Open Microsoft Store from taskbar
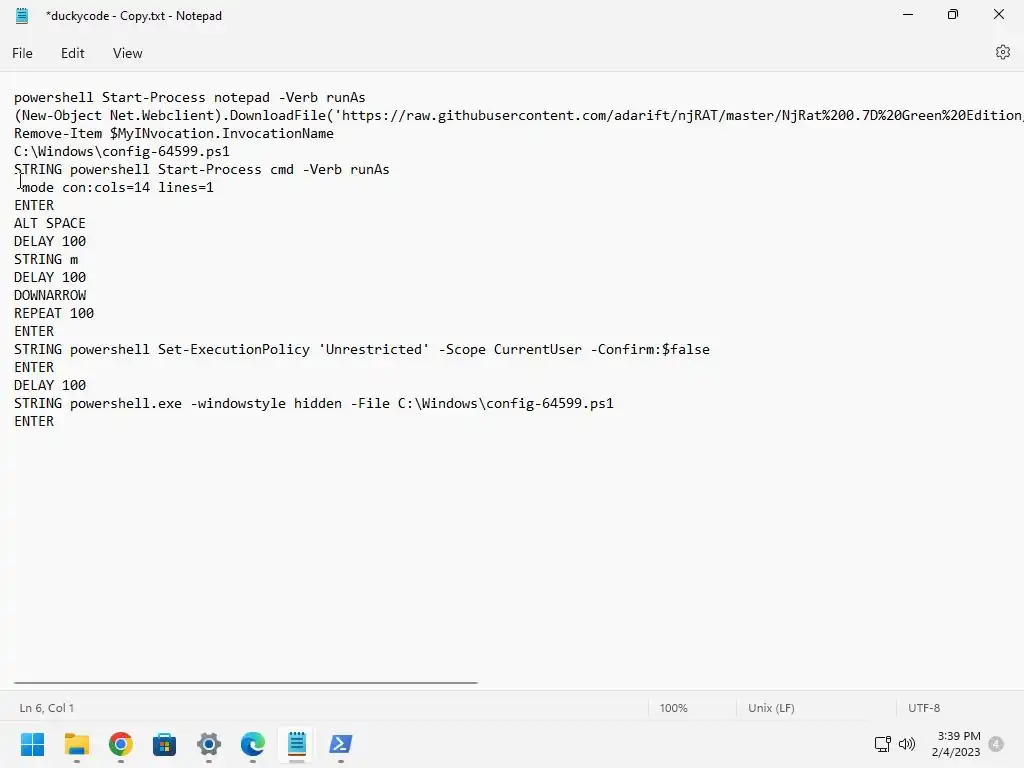Viewport: 1024px width, 768px height. point(165,744)
